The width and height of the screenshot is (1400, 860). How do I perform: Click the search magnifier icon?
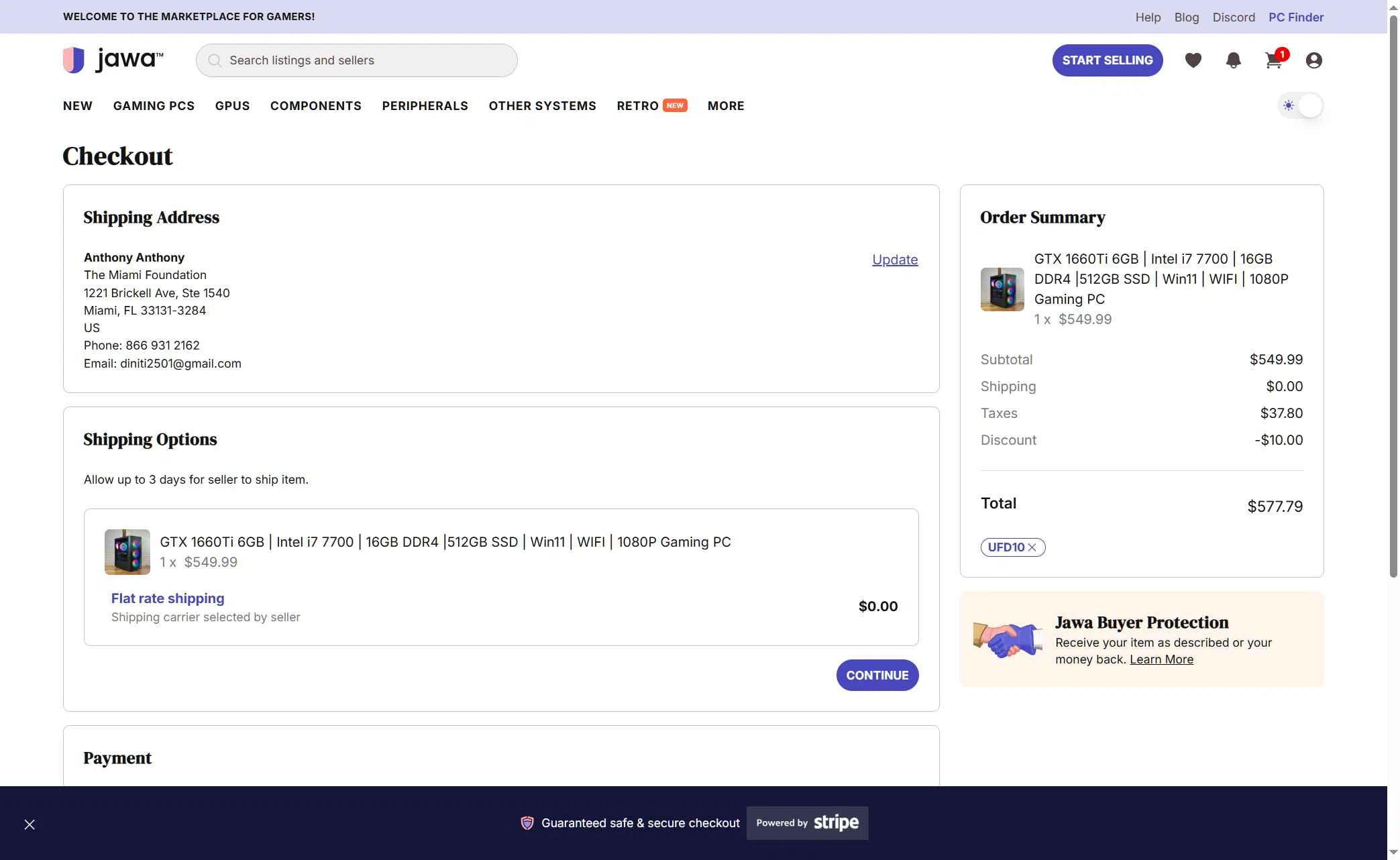[215, 60]
